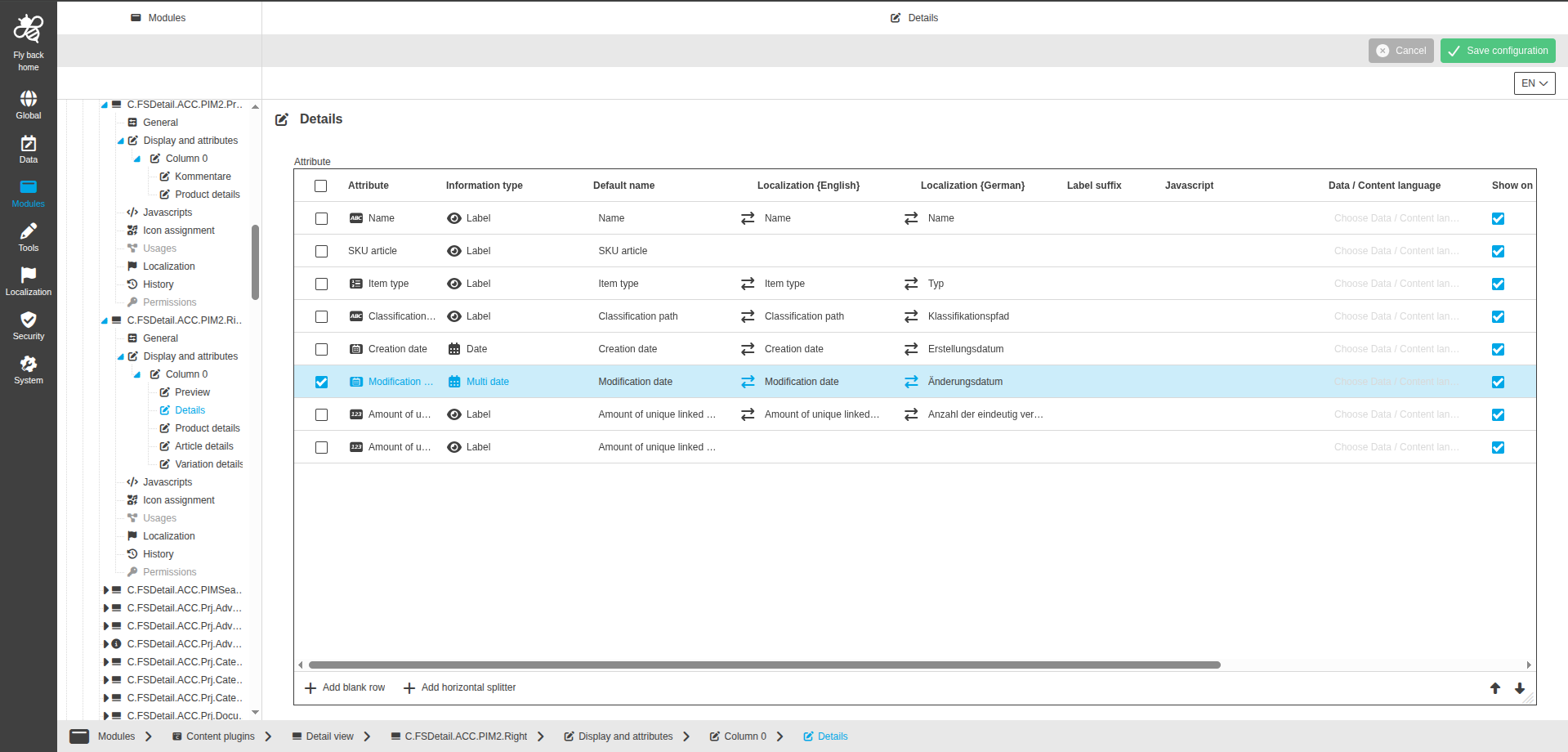Open the Tools section in sidebar

pyautogui.click(x=29, y=238)
